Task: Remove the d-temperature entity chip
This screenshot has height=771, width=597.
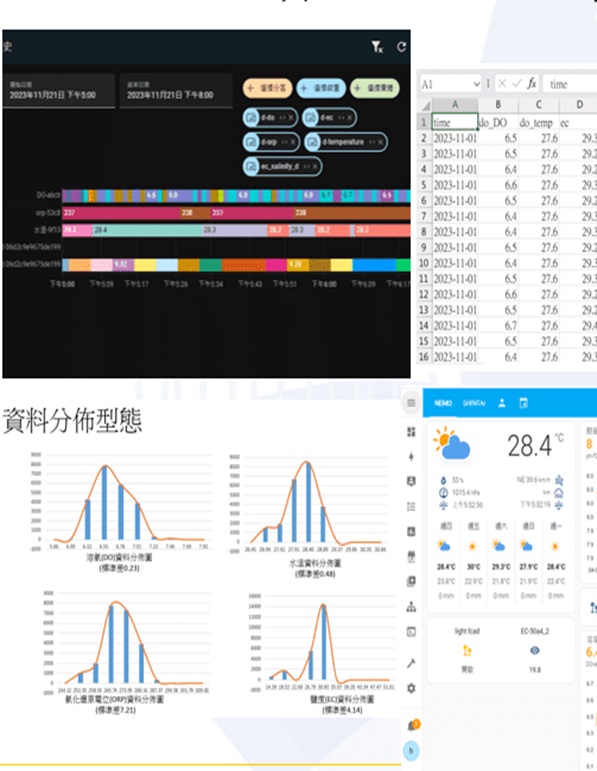Action: (x=381, y=142)
